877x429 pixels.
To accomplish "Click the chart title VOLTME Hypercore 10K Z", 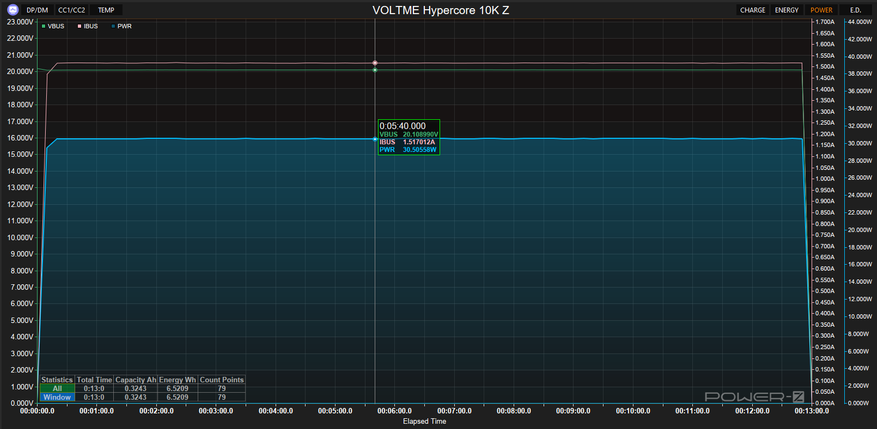I will [x=440, y=10].
